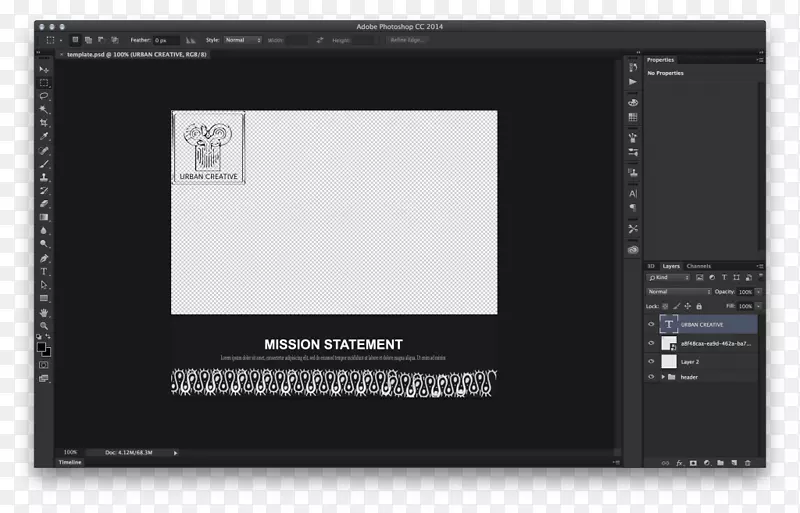Choose Intersect with Selection mode
Viewport: 800px width, 513px height.
pos(115,40)
